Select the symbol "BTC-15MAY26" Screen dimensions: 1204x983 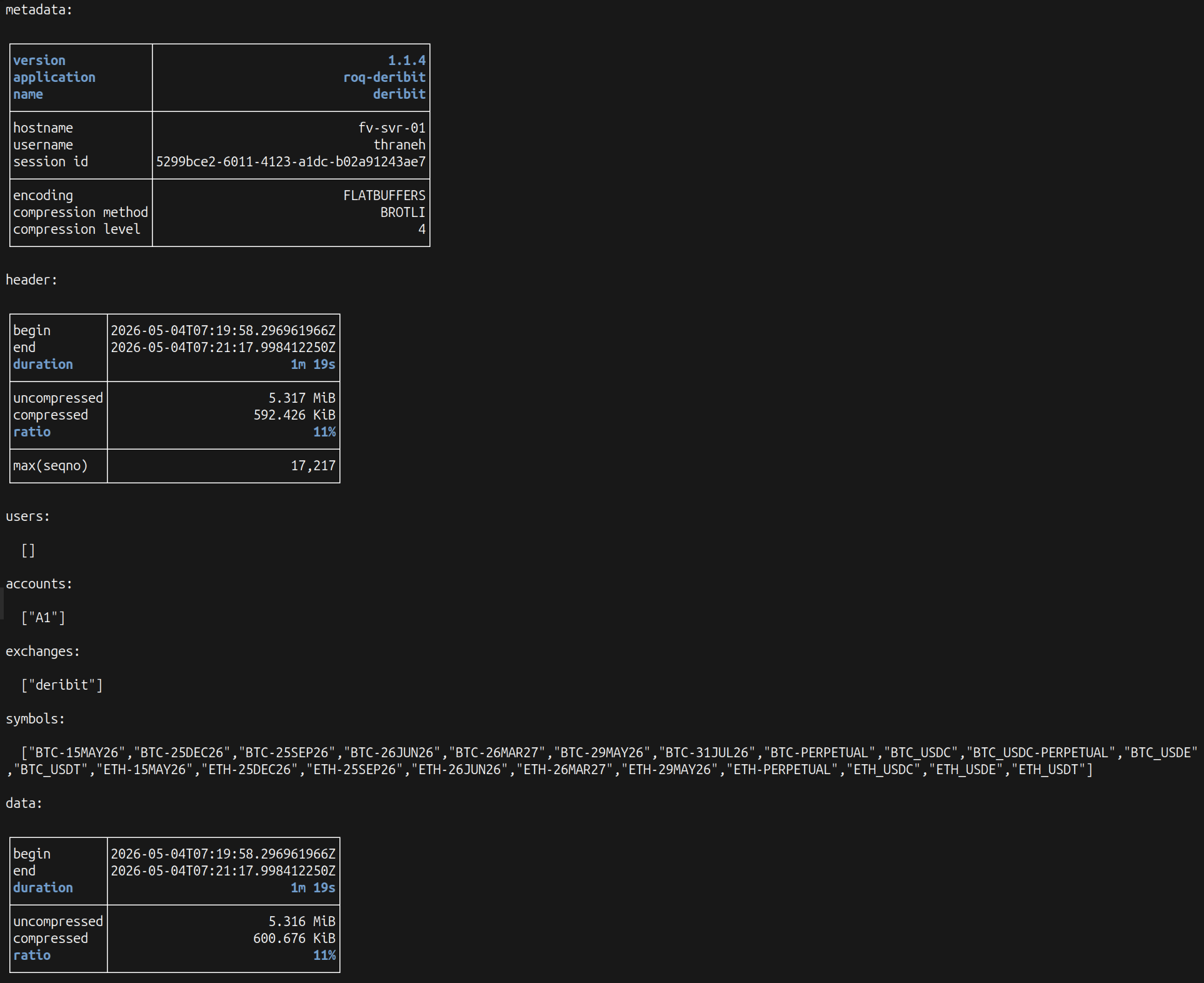[x=77, y=753]
